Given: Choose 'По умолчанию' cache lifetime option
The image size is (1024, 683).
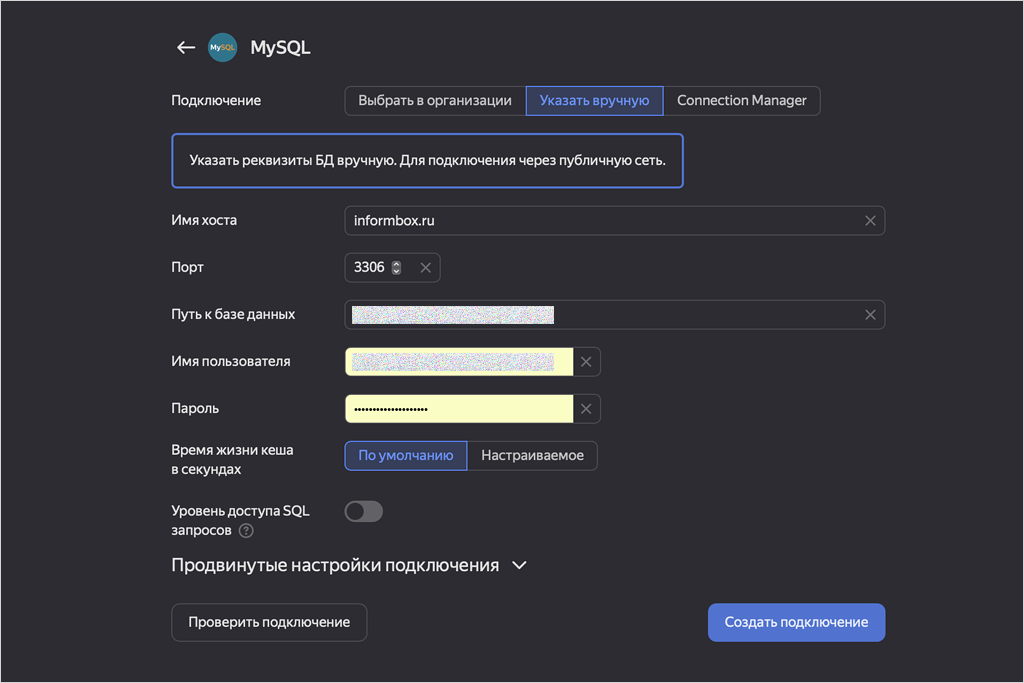Looking at the screenshot, I should tap(406, 456).
